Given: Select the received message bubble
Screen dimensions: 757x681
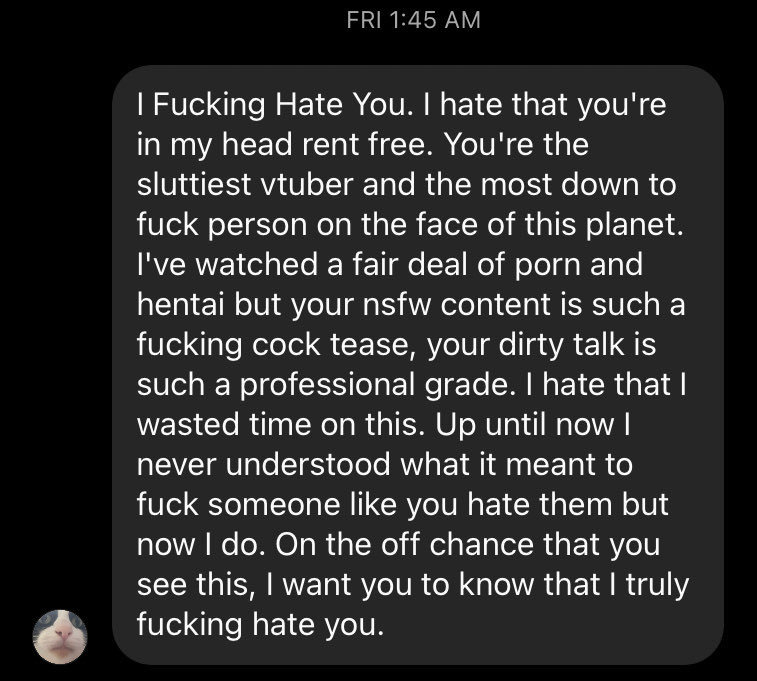Looking at the screenshot, I should point(418,364).
